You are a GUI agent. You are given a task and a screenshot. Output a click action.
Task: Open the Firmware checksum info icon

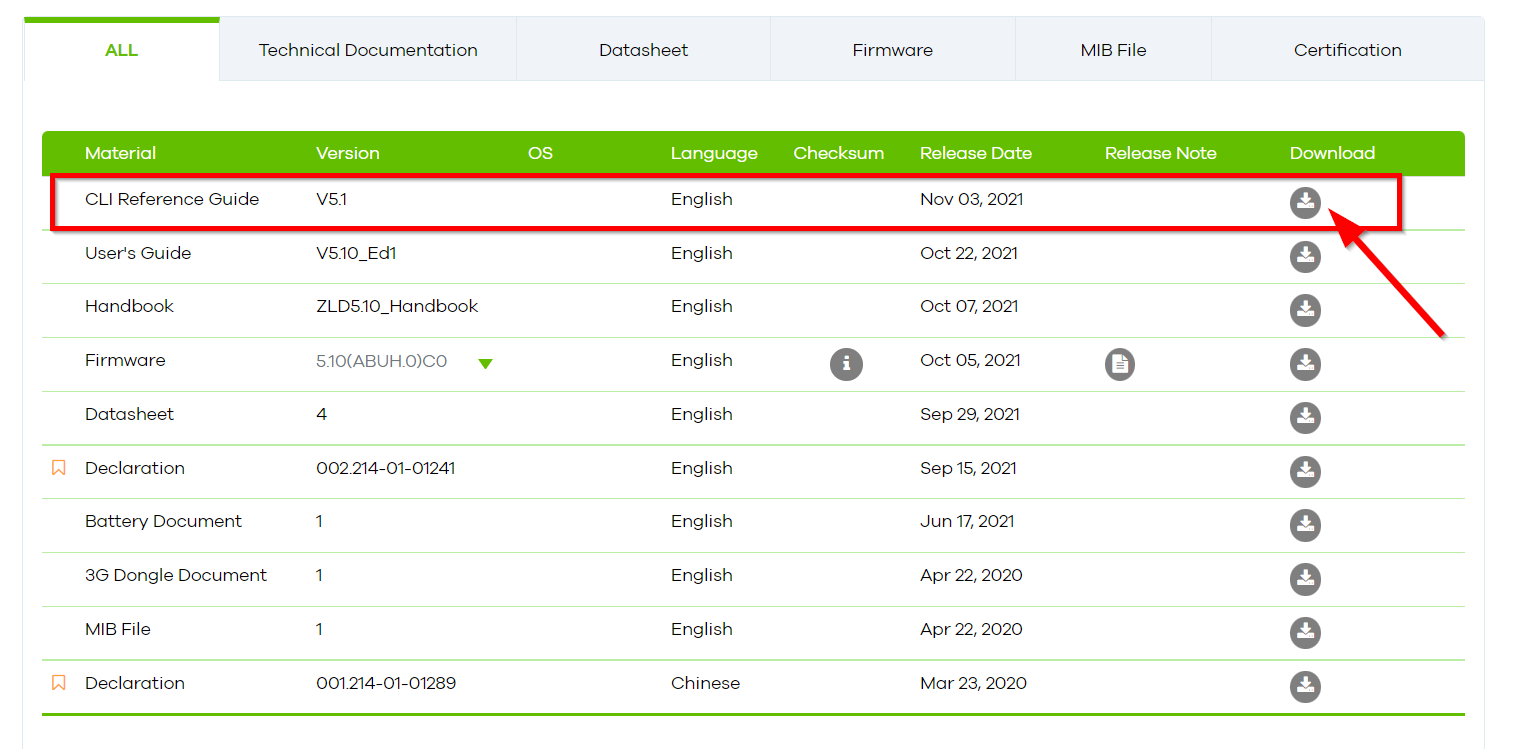coord(846,364)
